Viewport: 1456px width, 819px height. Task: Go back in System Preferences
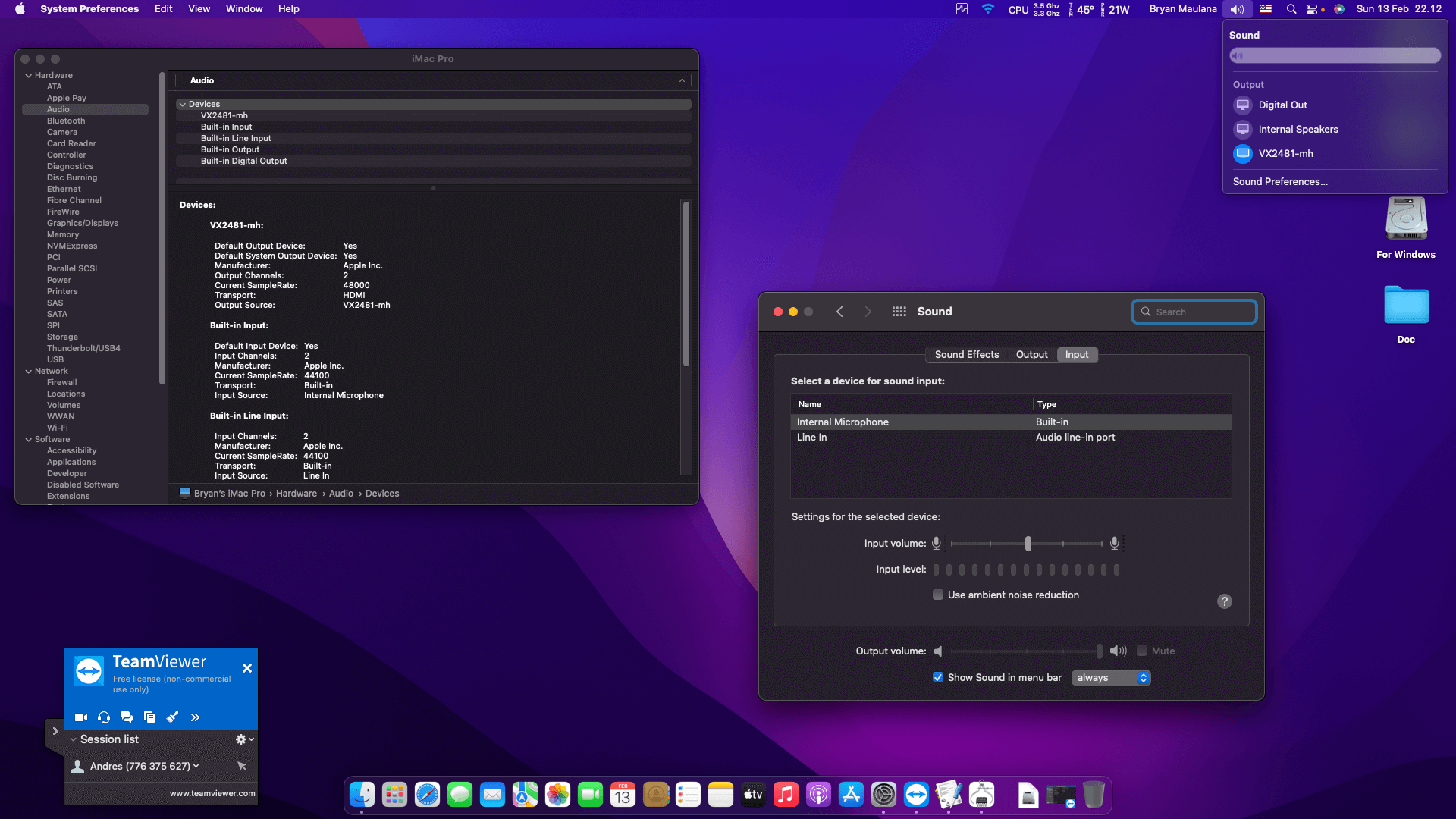click(839, 312)
